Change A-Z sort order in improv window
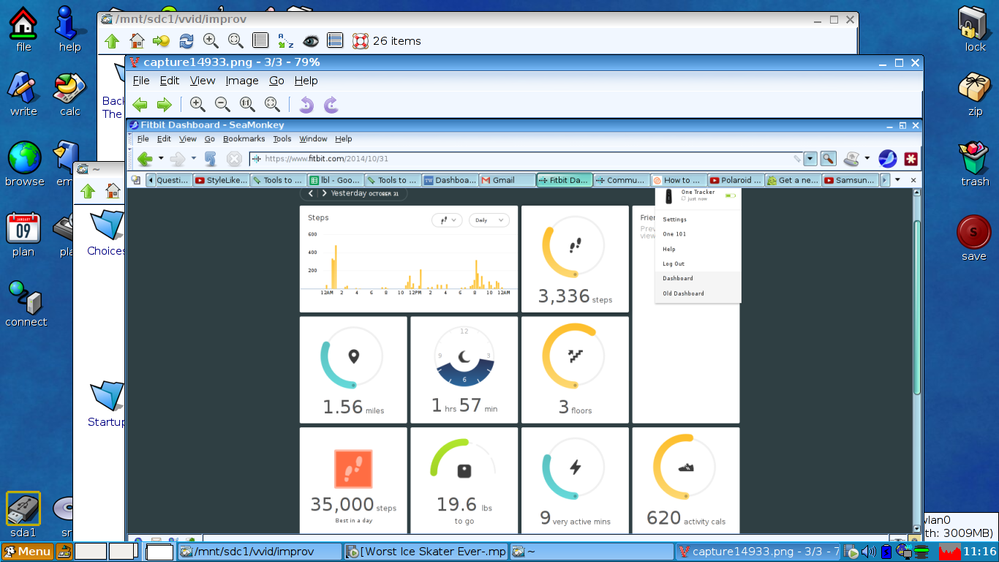This screenshot has width=999, height=562. tap(285, 41)
